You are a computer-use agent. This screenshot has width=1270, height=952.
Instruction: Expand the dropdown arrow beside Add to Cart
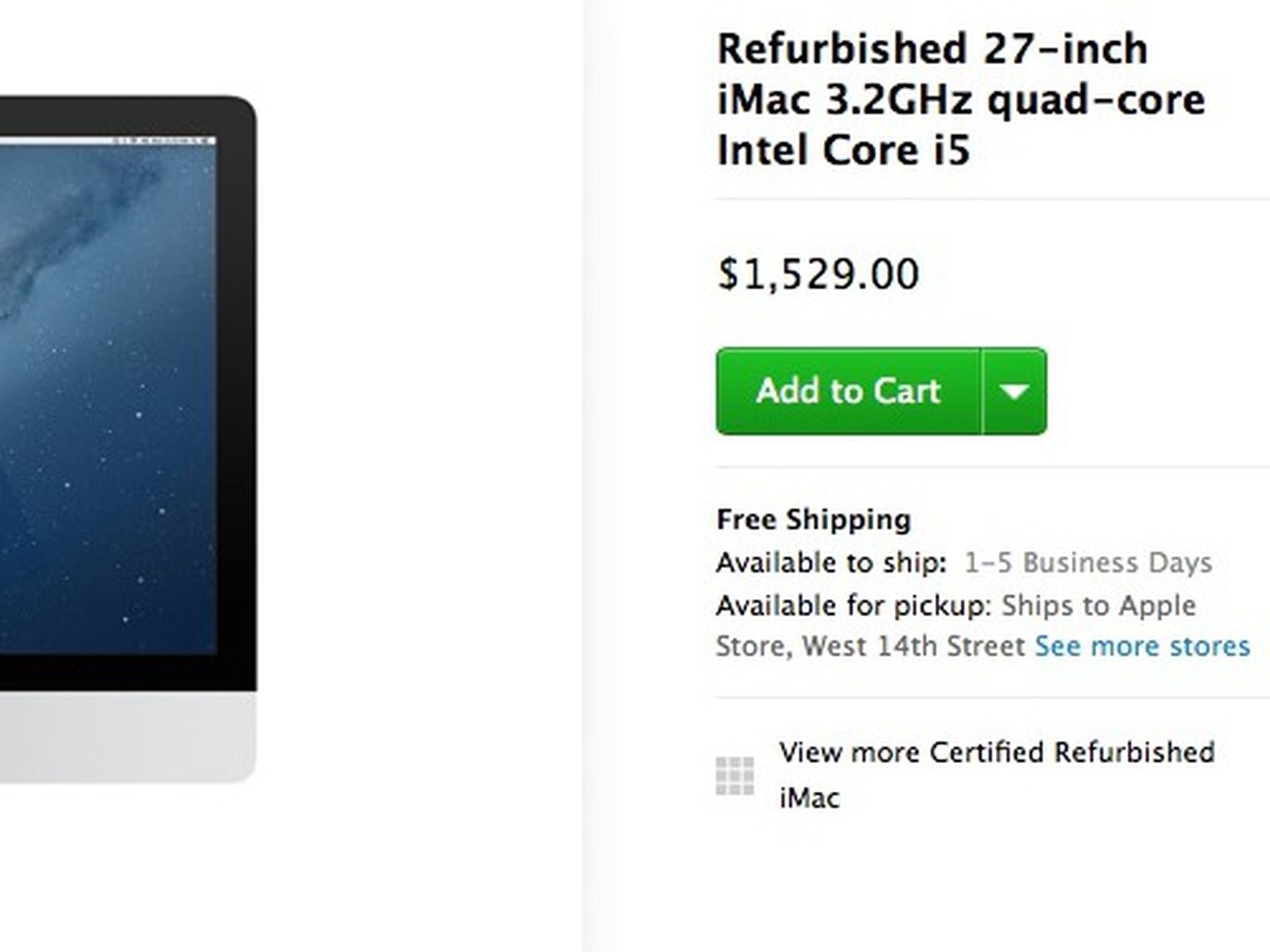(x=1014, y=391)
